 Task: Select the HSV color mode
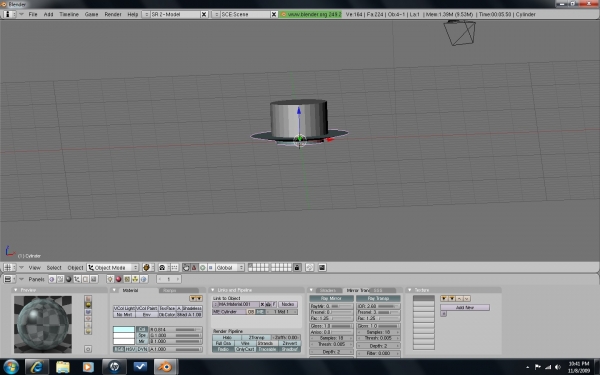tap(131, 349)
